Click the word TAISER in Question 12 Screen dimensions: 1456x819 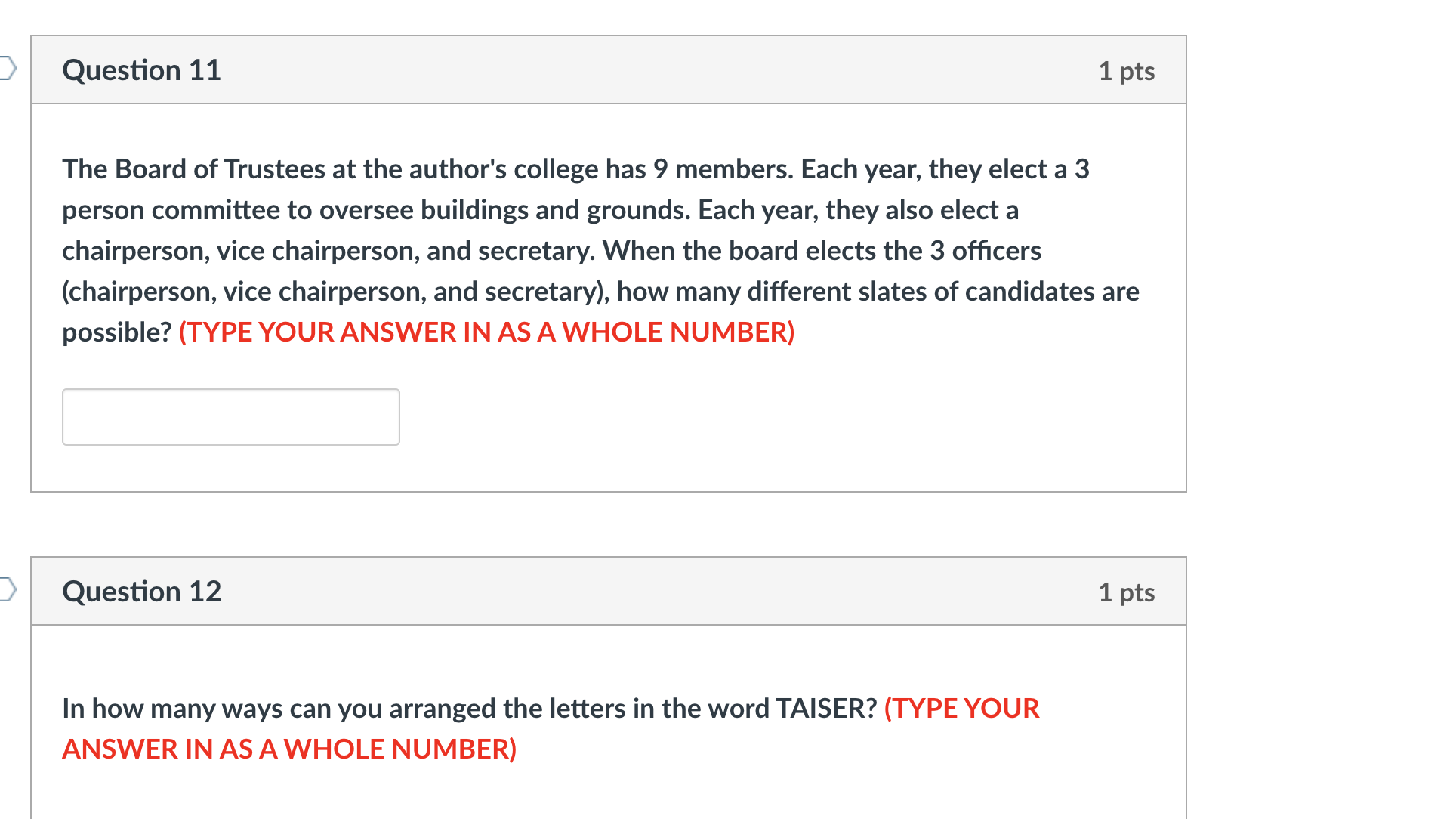tap(826, 709)
